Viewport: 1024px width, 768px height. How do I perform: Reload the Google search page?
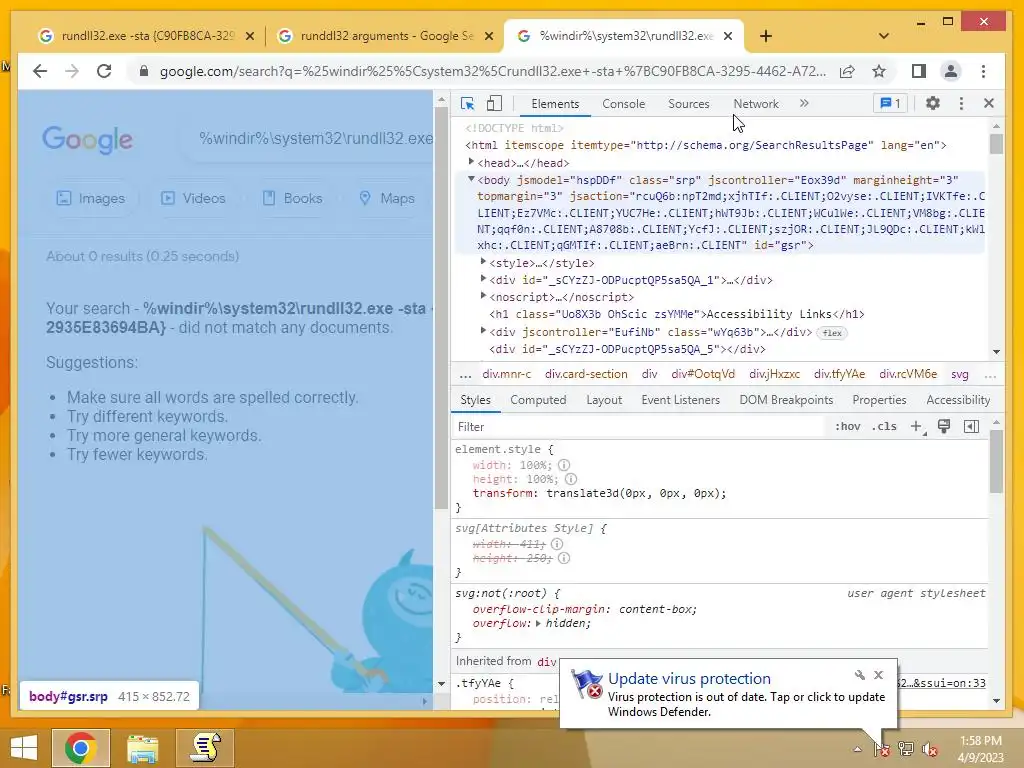pyautogui.click(x=104, y=71)
